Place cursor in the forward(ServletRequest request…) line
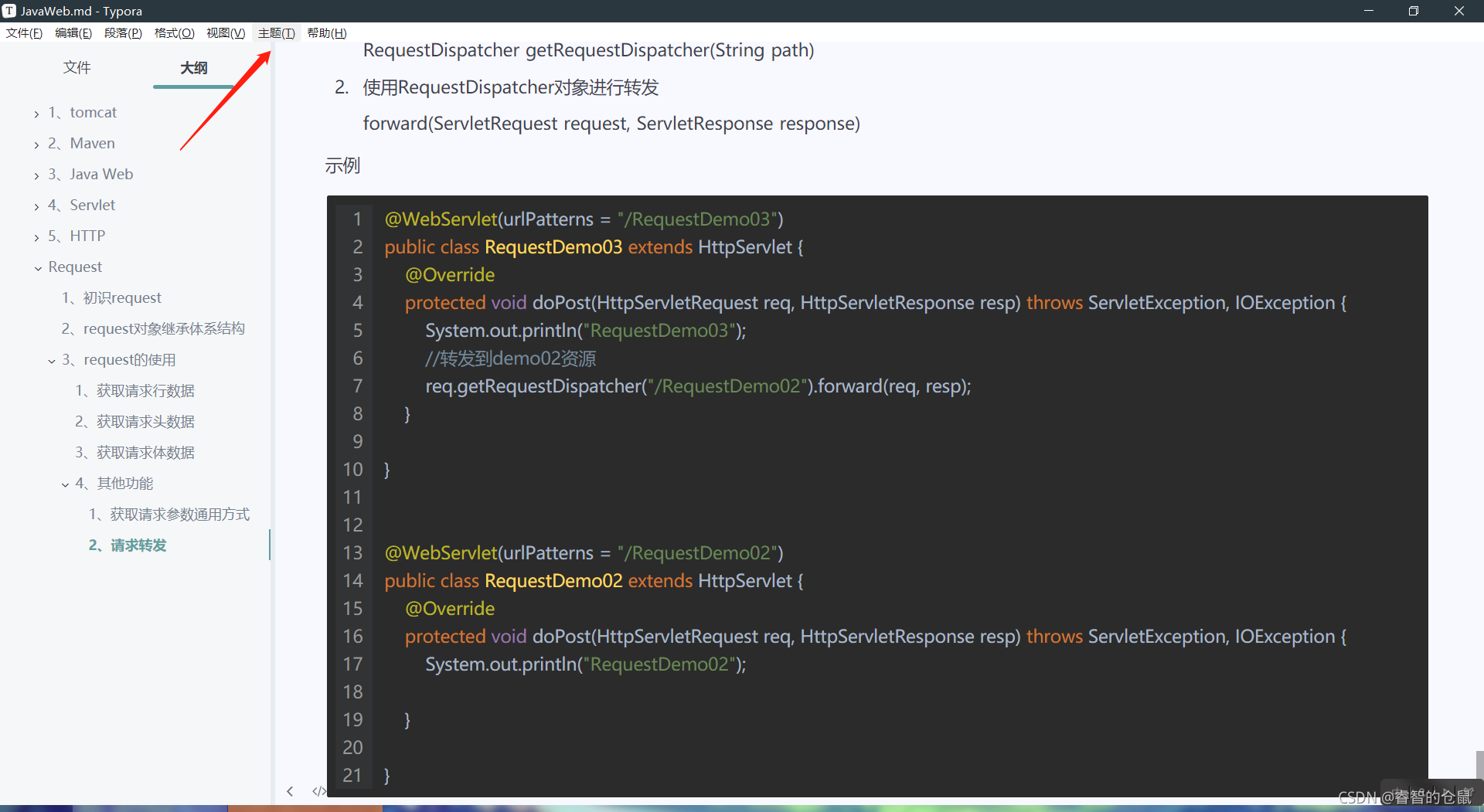 pos(611,124)
